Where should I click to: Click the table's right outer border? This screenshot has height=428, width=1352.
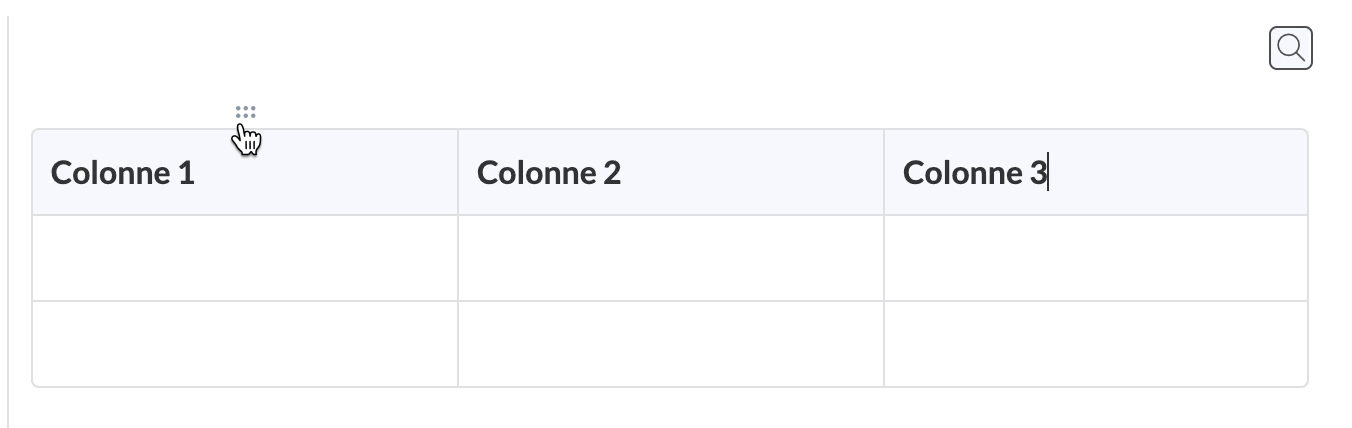[x=1307, y=258]
